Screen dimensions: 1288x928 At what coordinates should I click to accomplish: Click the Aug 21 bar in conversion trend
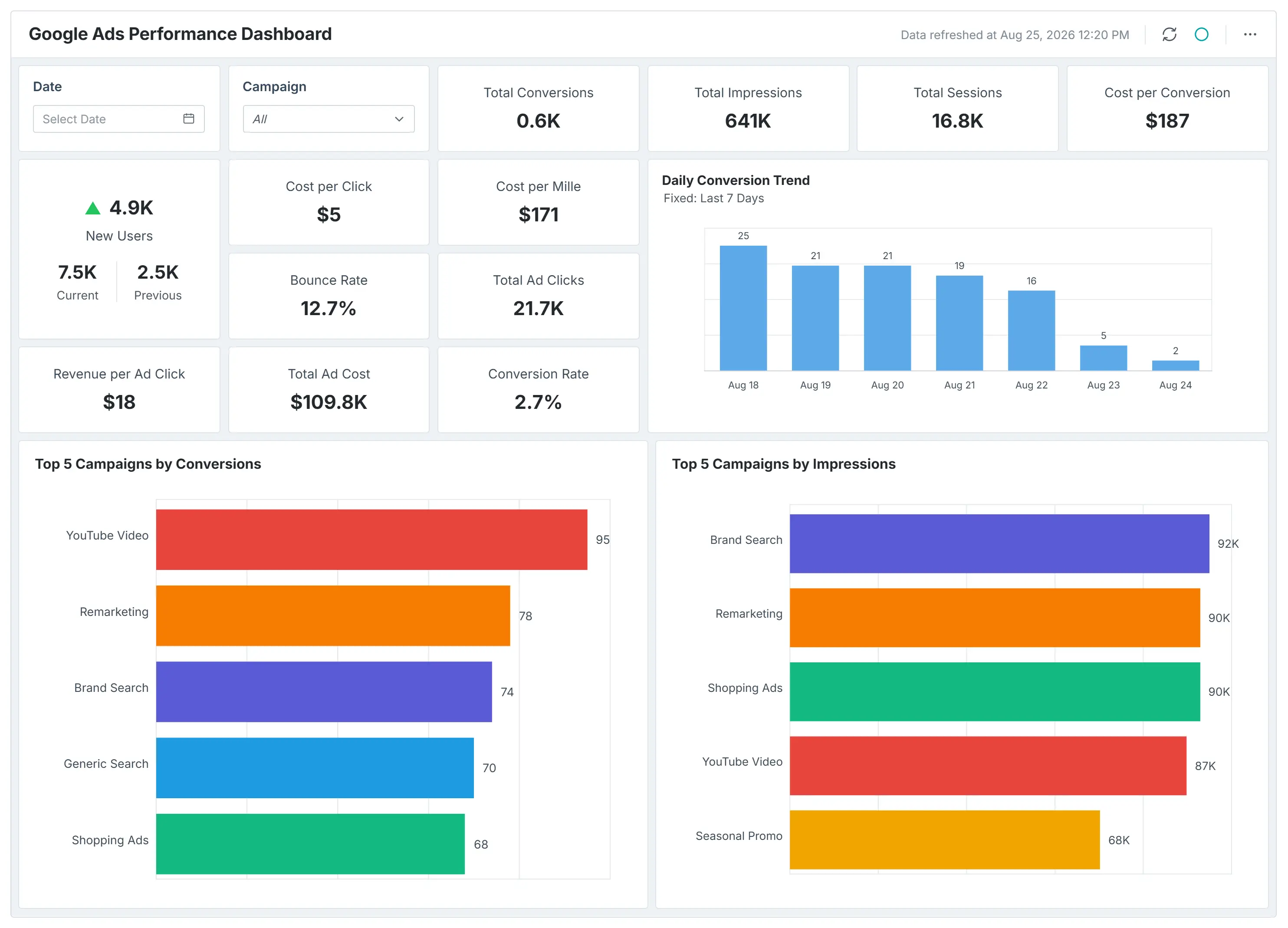(x=959, y=323)
